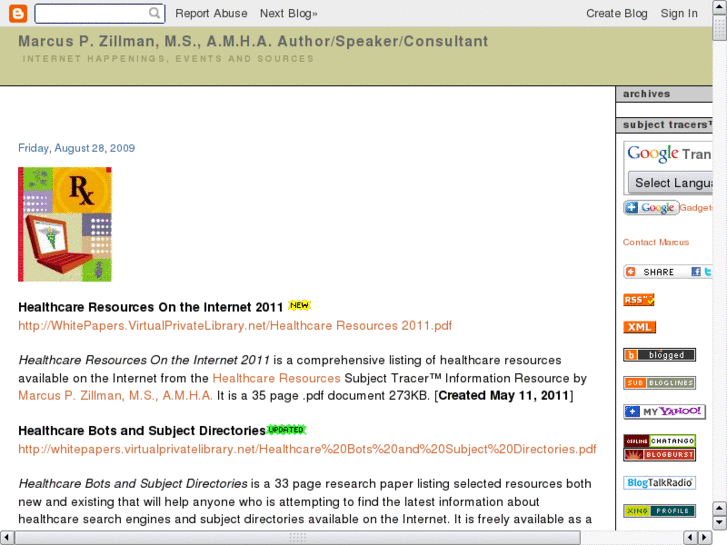
Task: Click the green UPDATED badge icon
Action: 287,430
